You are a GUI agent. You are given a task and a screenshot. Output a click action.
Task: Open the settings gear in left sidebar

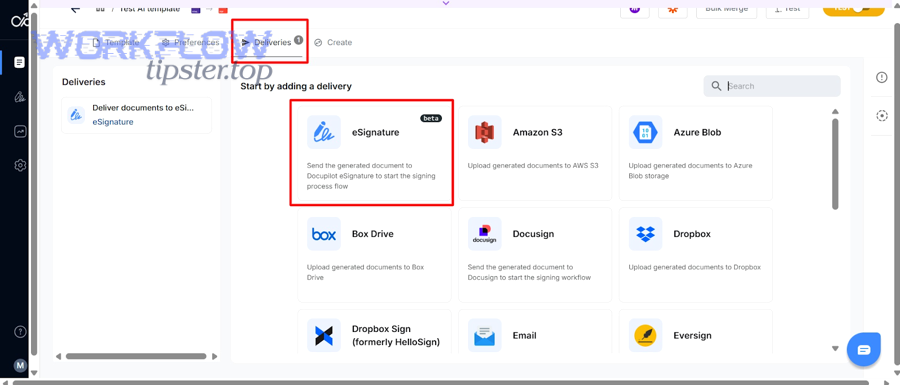click(x=20, y=165)
